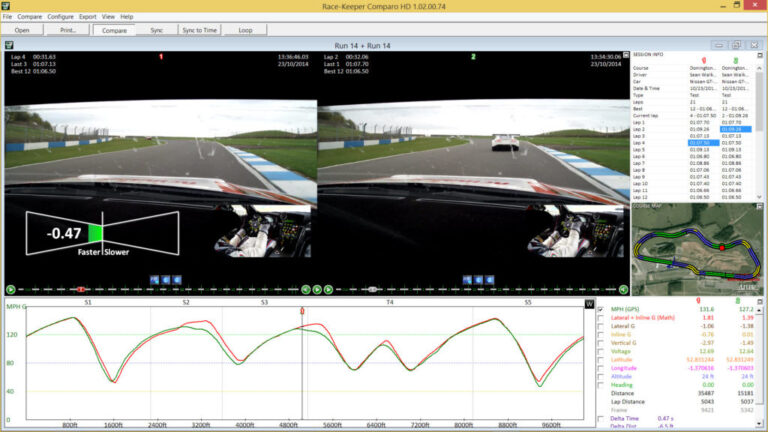Click the red marker on left video timeline
This screenshot has height=432, width=768.
80,289
